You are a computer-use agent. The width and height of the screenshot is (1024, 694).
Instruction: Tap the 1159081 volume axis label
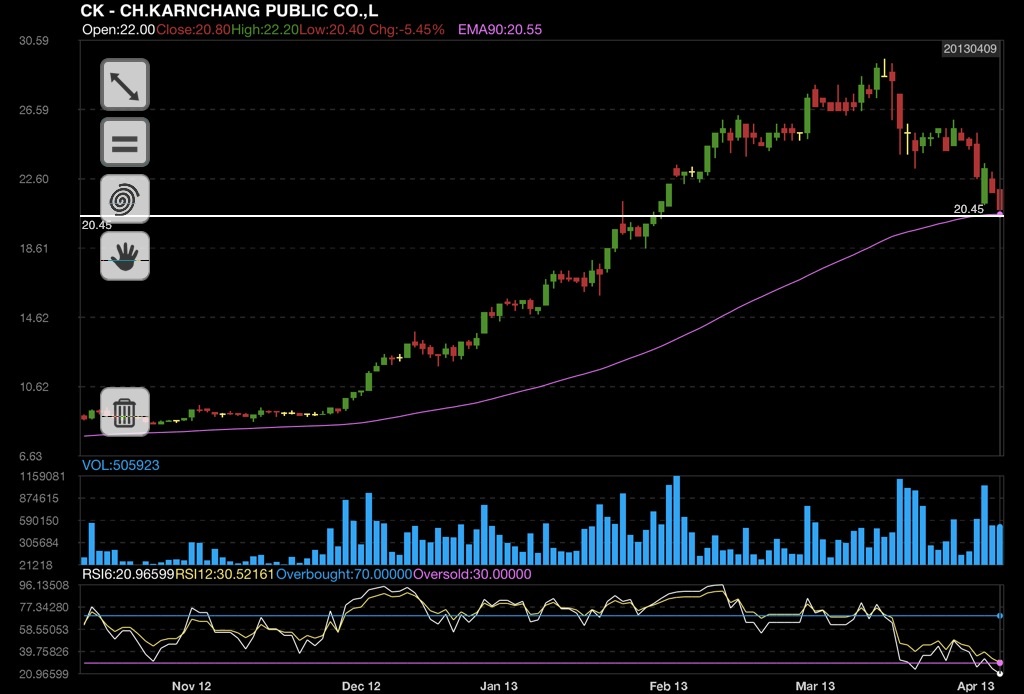pyautogui.click(x=42, y=477)
